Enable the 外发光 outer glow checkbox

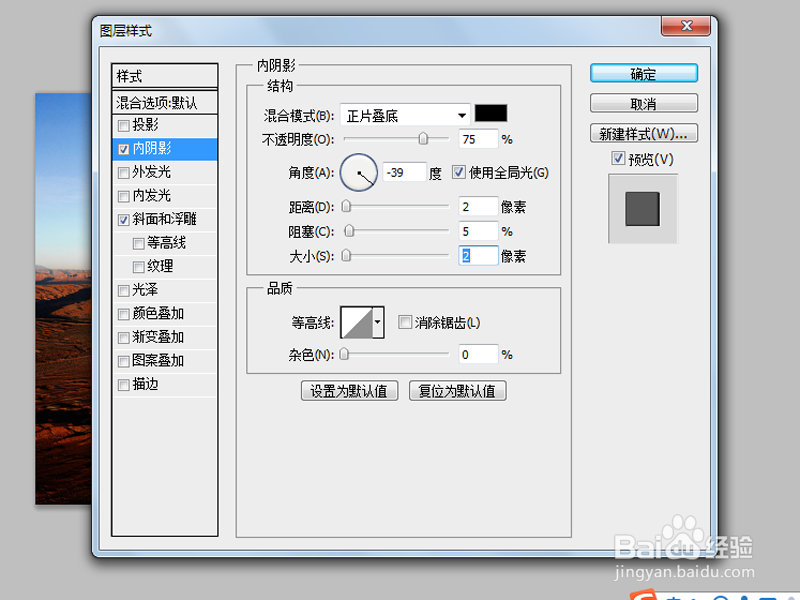pos(123,173)
